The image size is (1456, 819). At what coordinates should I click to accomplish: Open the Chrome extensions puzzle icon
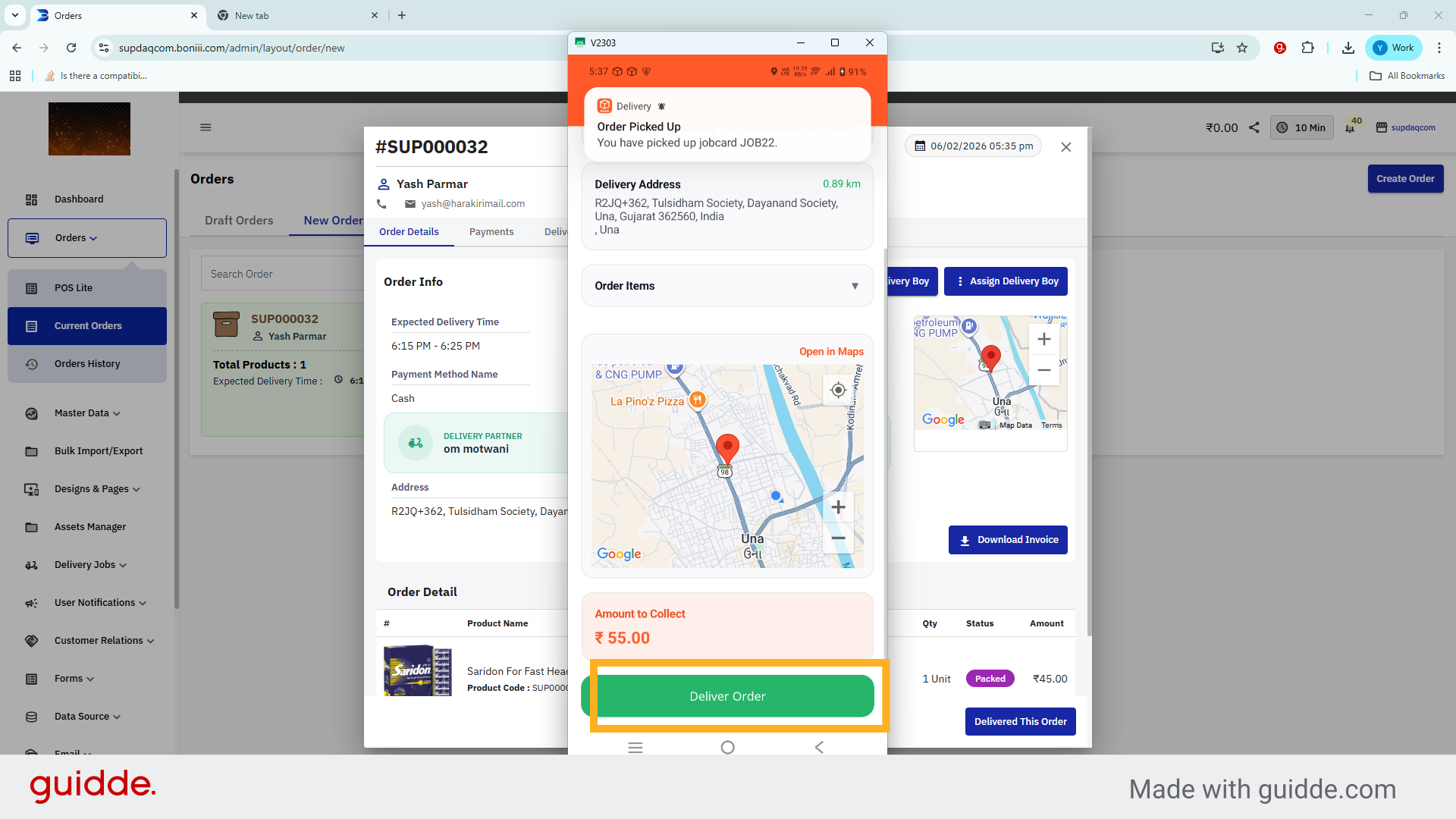[1307, 48]
